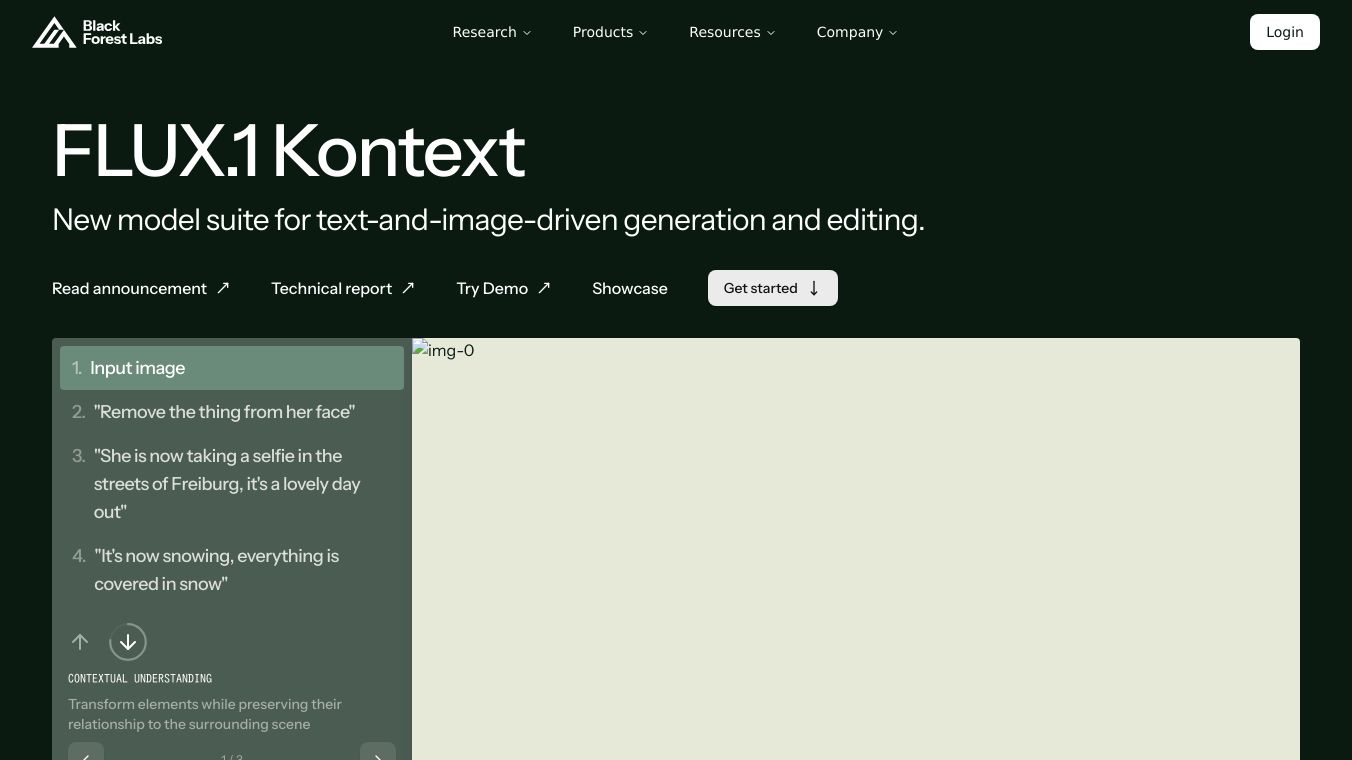Click the CONTEXTUAL UNDERSTANDING label

click(140, 678)
